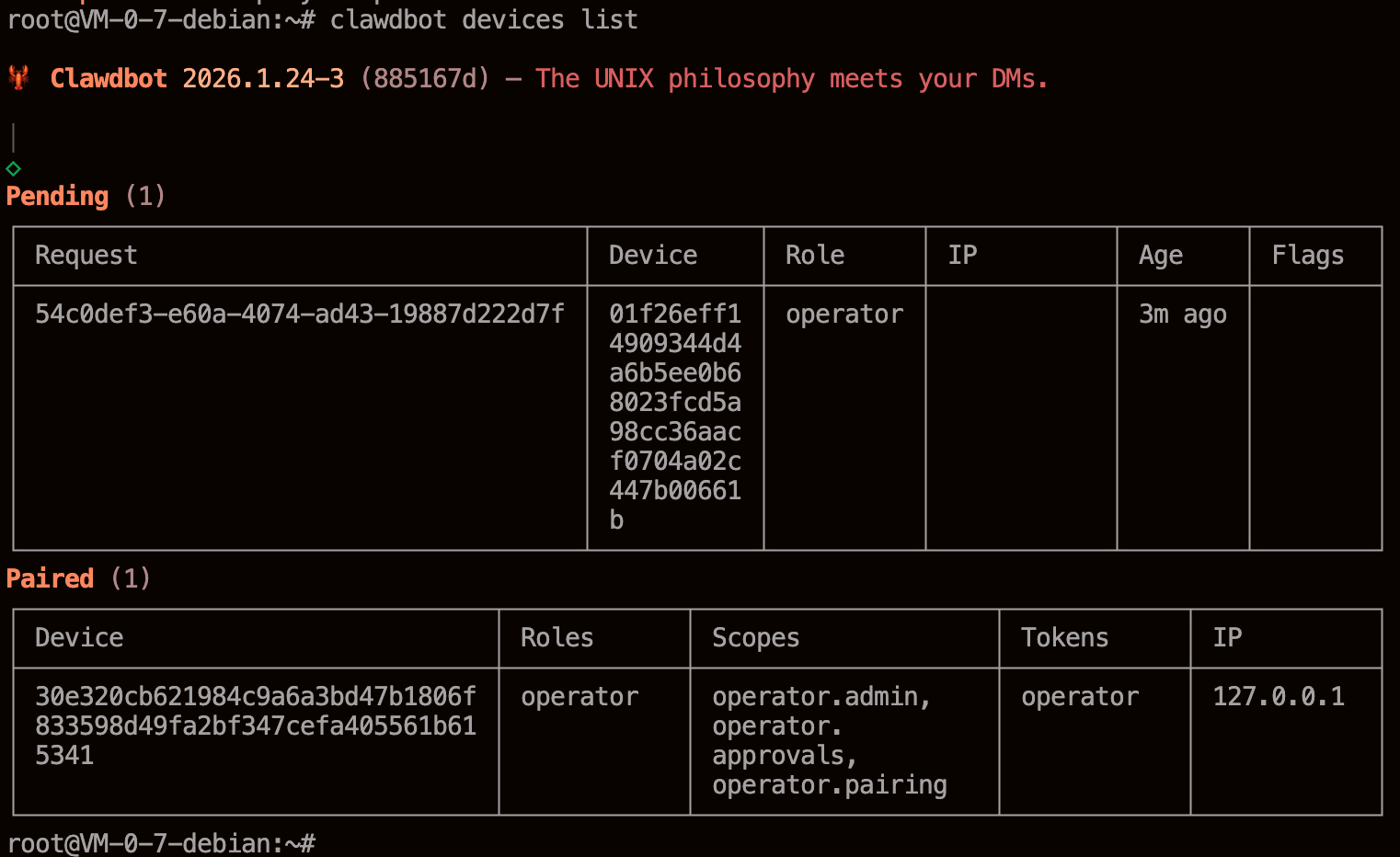Click the Clawdbot version 2026.1.24-3 text
This screenshot has height=857, width=1400.
pyautogui.click(x=263, y=79)
